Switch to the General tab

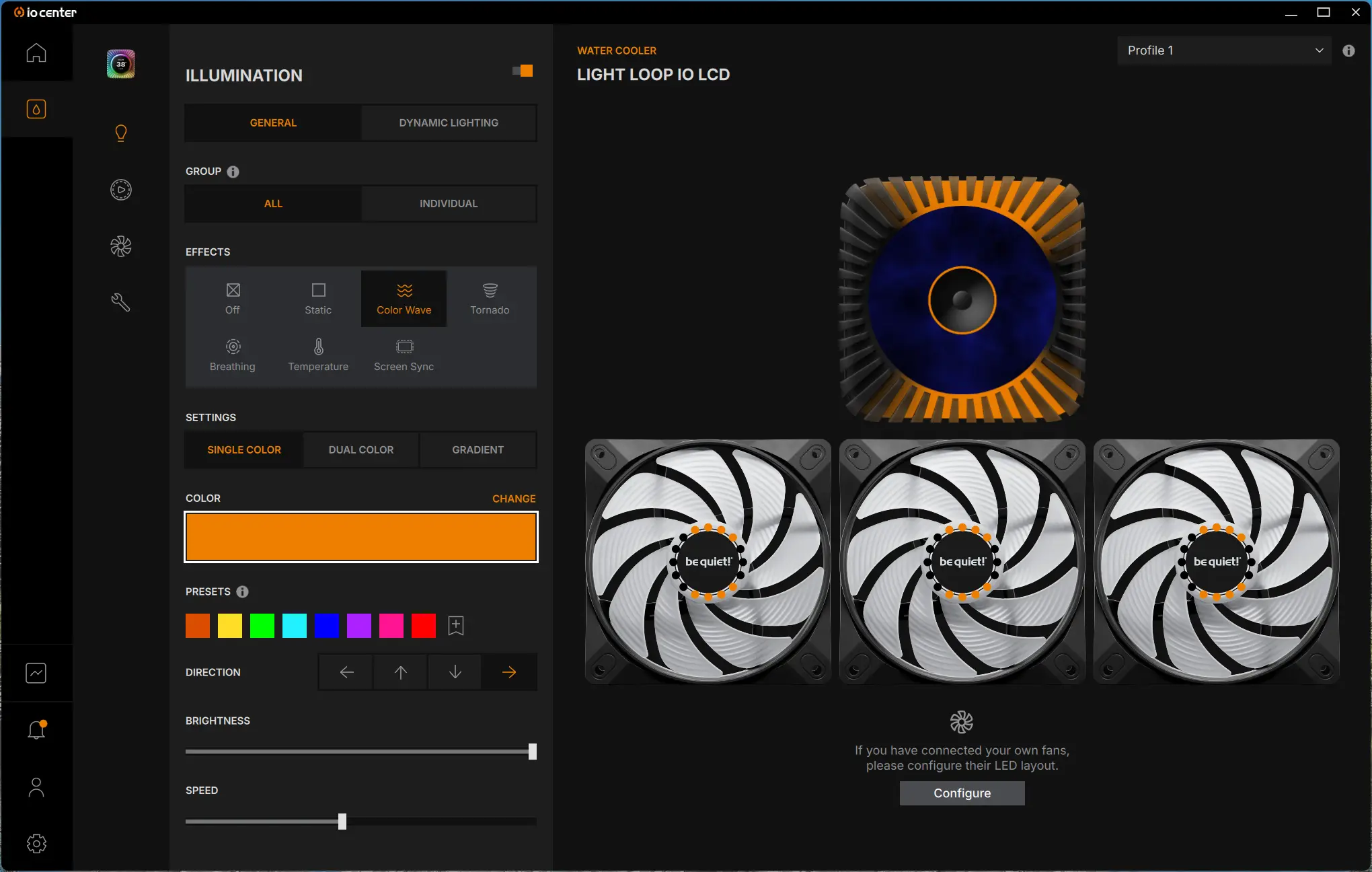coord(273,122)
